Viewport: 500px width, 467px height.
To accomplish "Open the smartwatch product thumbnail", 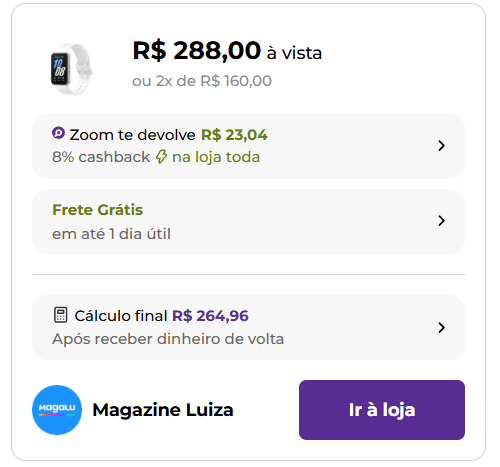I will (x=71, y=68).
